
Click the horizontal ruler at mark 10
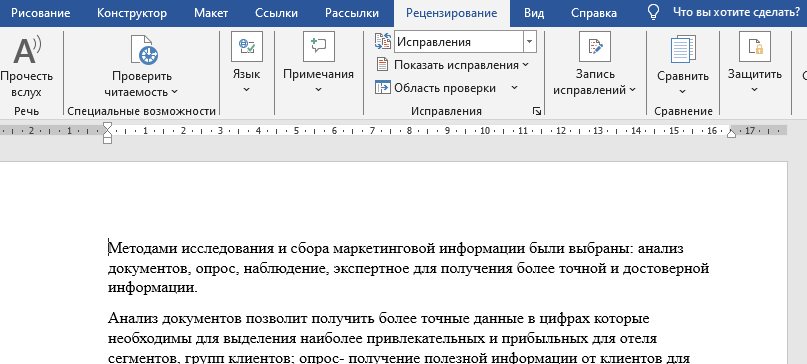click(x=485, y=131)
